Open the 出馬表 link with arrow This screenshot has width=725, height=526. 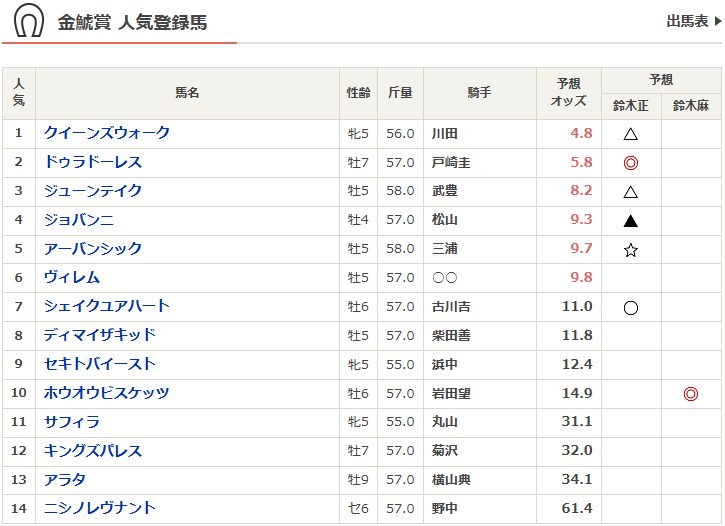(693, 21)
